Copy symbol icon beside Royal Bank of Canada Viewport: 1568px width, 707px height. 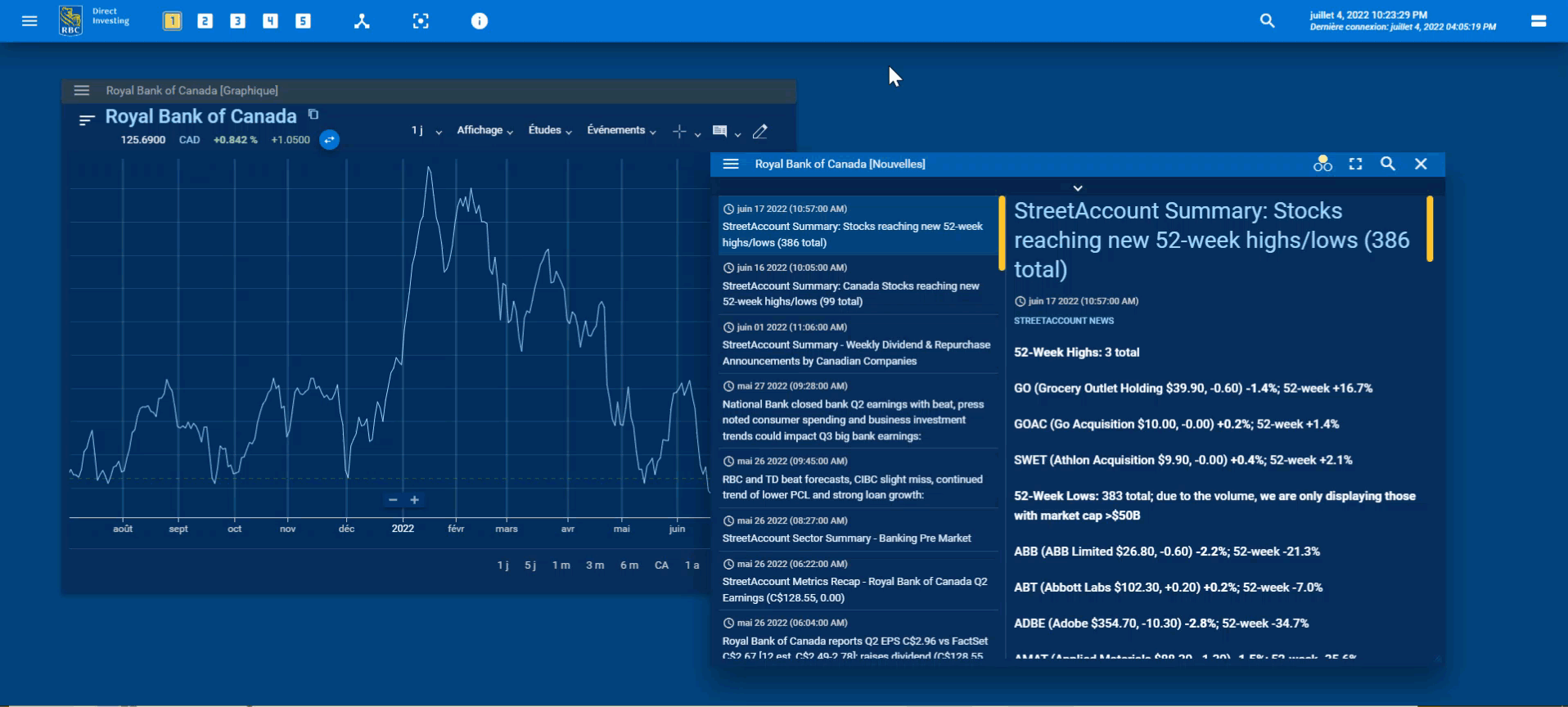point(313,115)
